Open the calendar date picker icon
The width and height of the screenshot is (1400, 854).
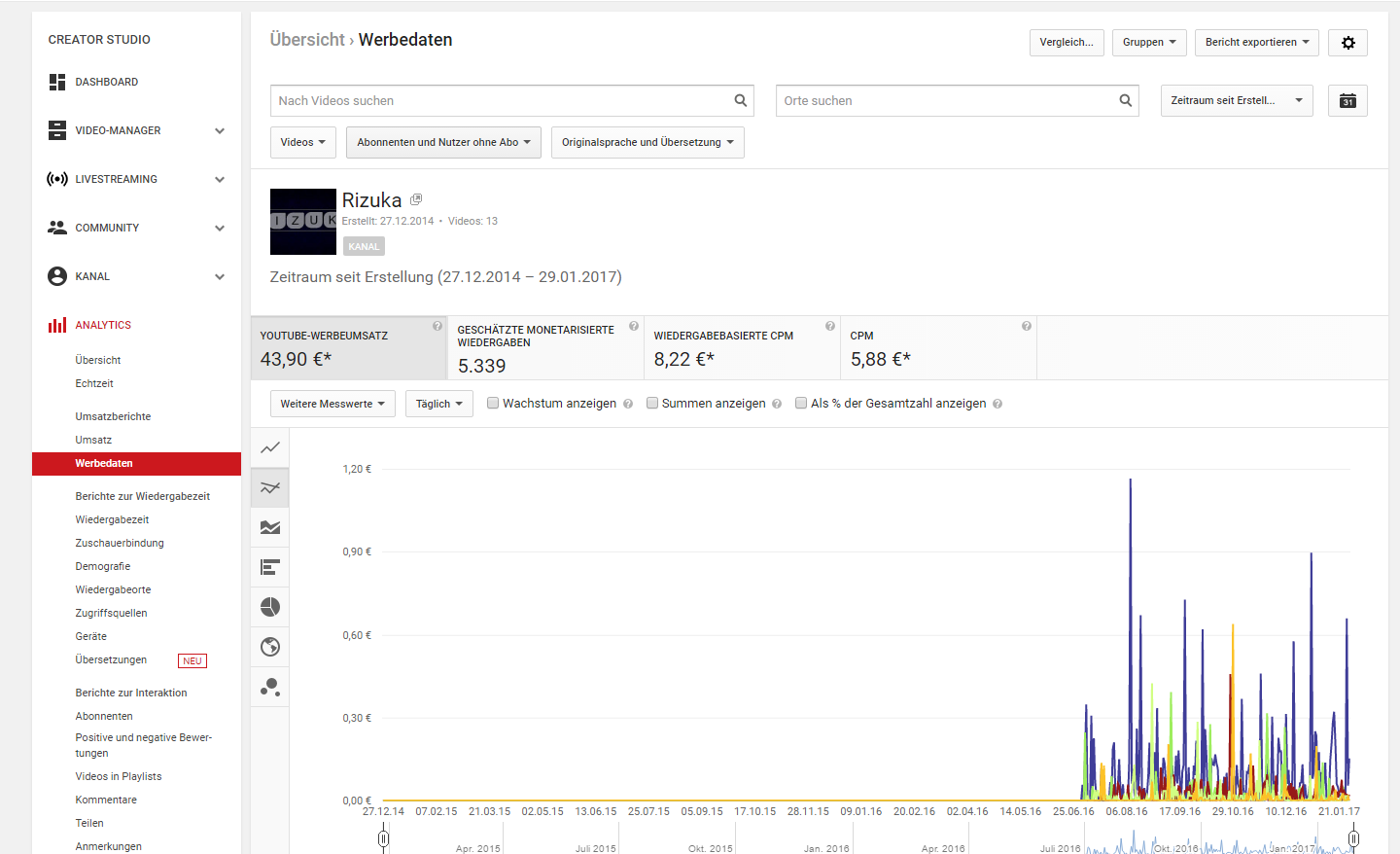click(1347, 101)
